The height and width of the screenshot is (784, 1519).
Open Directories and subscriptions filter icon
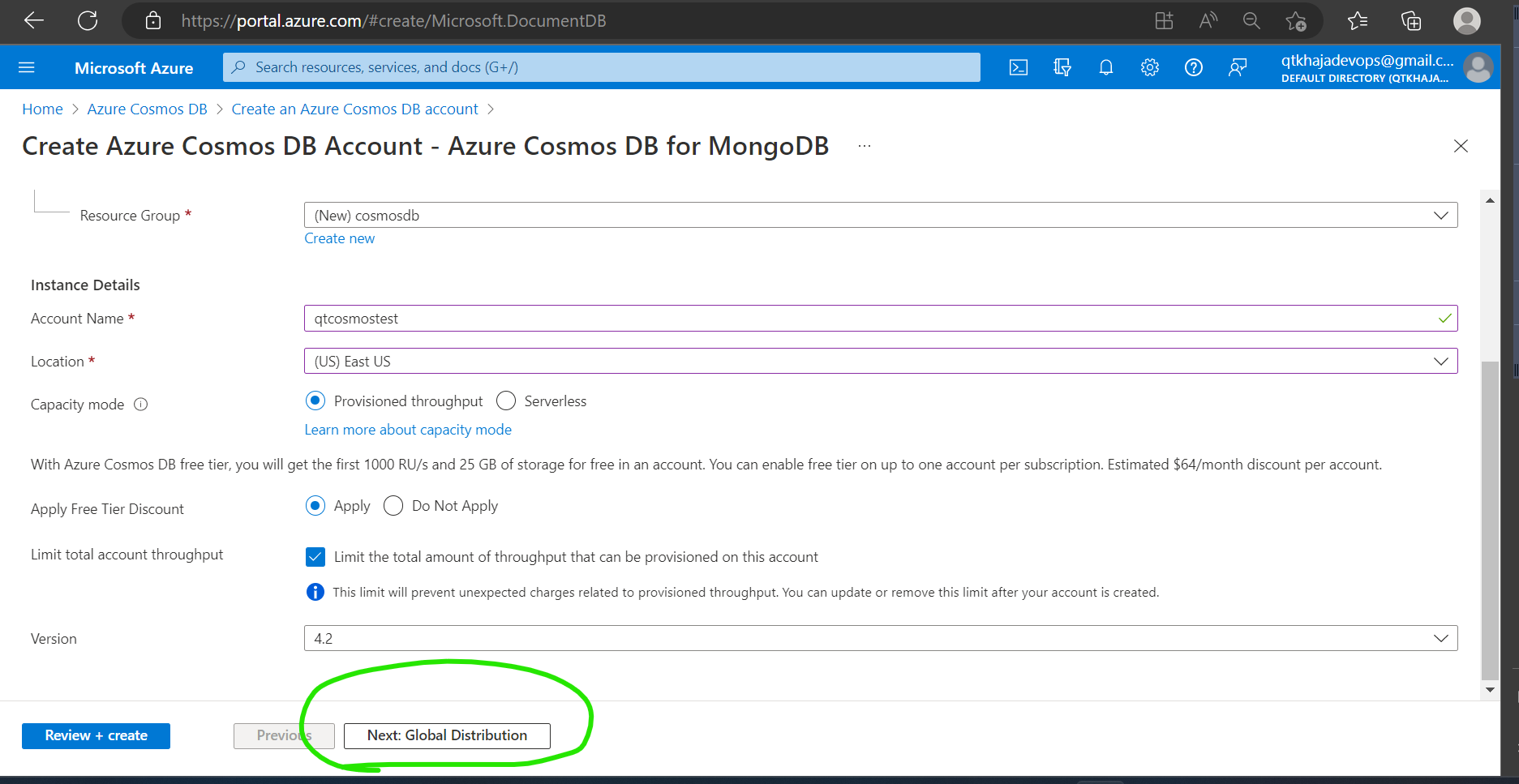[1062, 67]
